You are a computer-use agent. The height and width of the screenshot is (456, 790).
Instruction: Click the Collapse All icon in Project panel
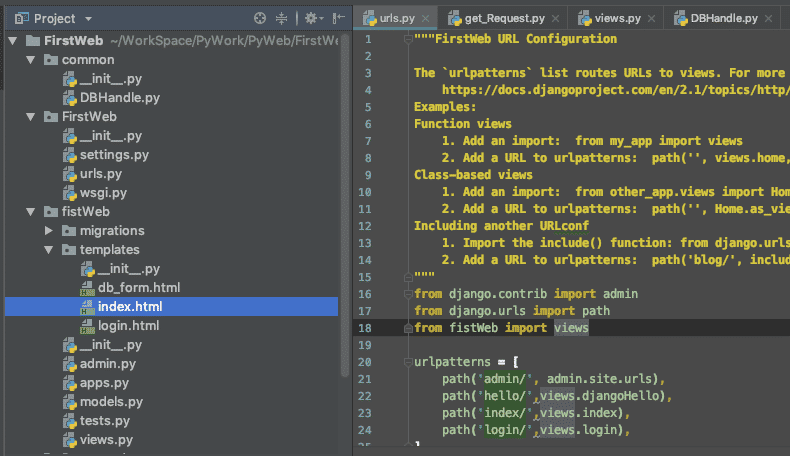[282, 18]
